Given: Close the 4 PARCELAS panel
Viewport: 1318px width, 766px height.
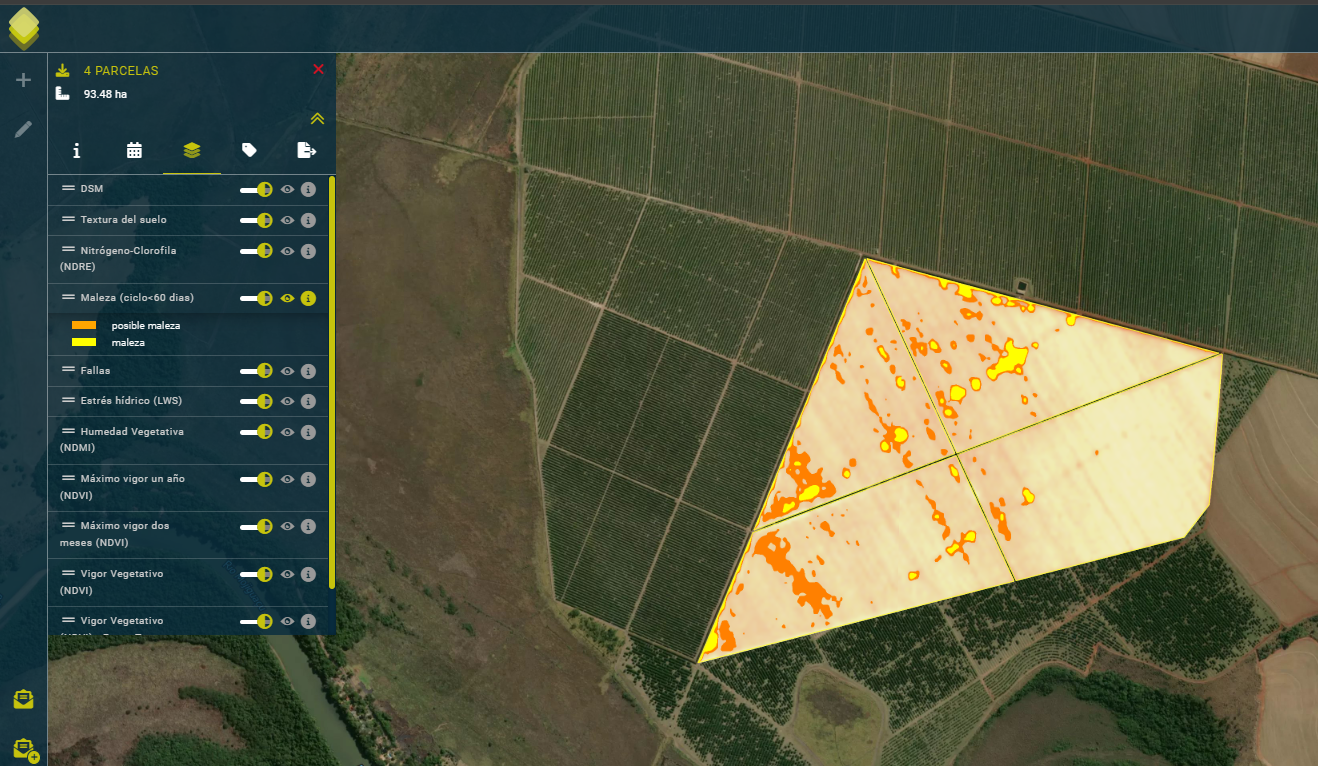Looking at the screenshot, I should coord(318,69).
